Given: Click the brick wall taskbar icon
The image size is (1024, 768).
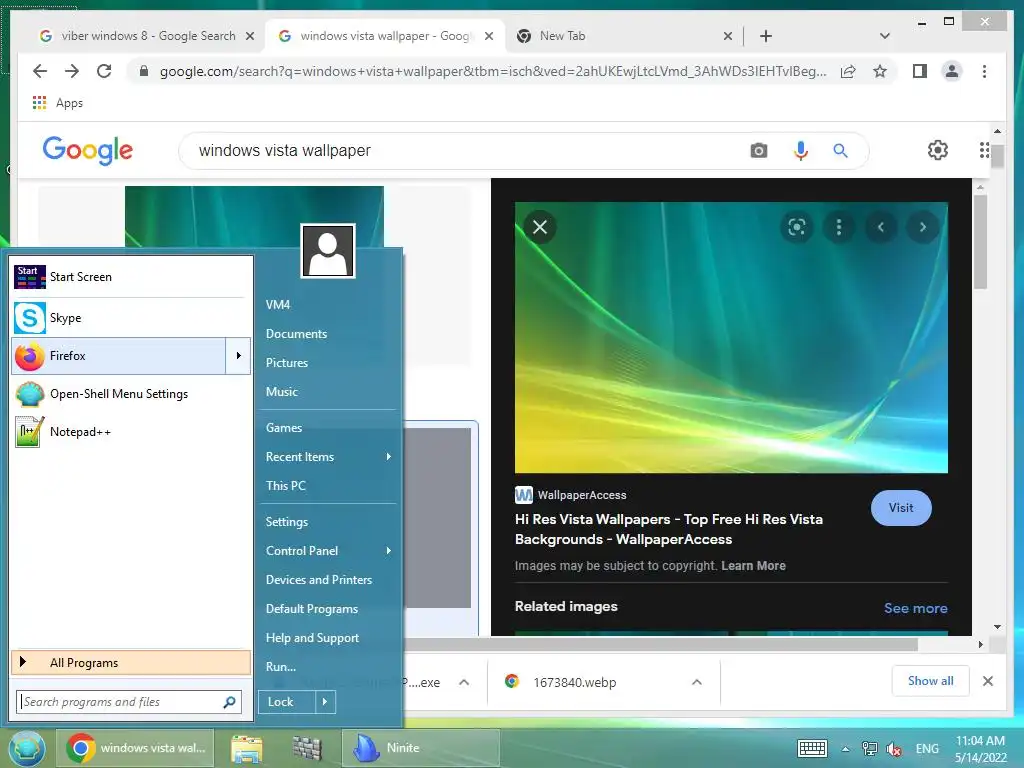Looking at the screenshot, I should (307, 748).
